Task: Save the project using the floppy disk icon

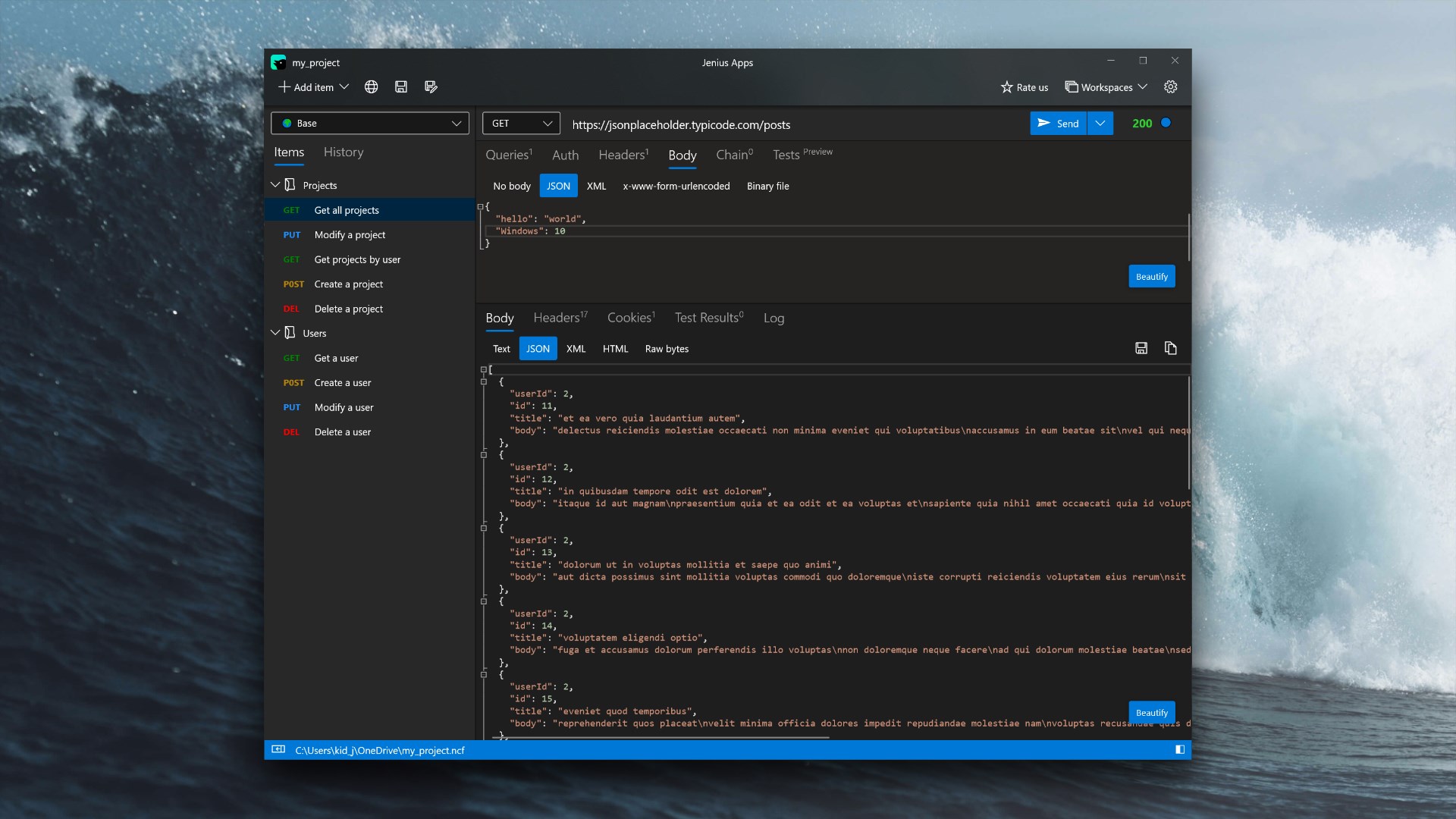Action: coord(401,86)
